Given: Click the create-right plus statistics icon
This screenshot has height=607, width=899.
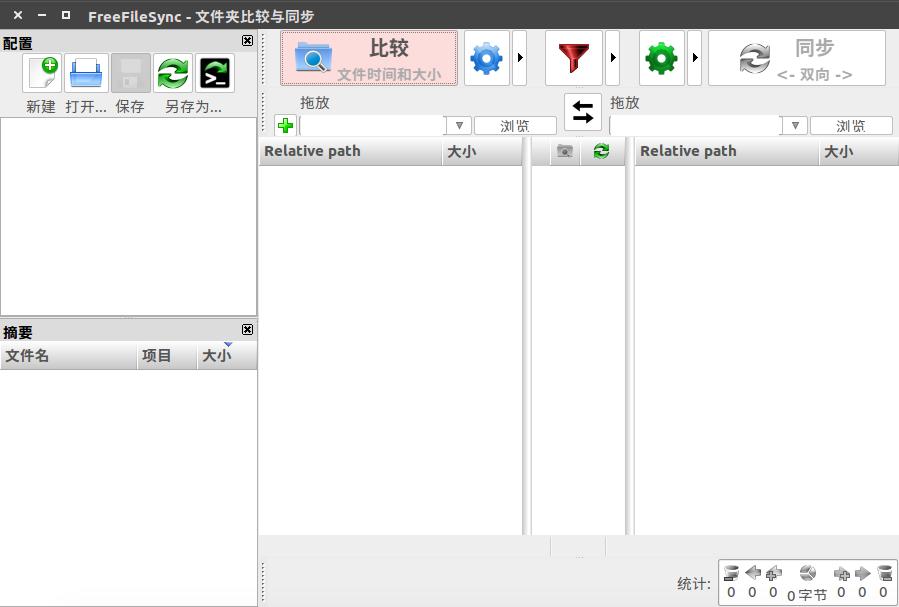Looking at the screenshot, I should [841, 573].
